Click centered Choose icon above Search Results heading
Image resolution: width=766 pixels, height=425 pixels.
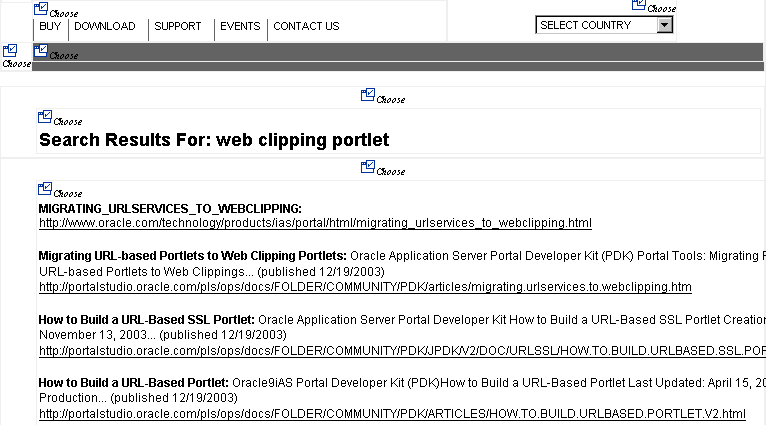point(368,95)
